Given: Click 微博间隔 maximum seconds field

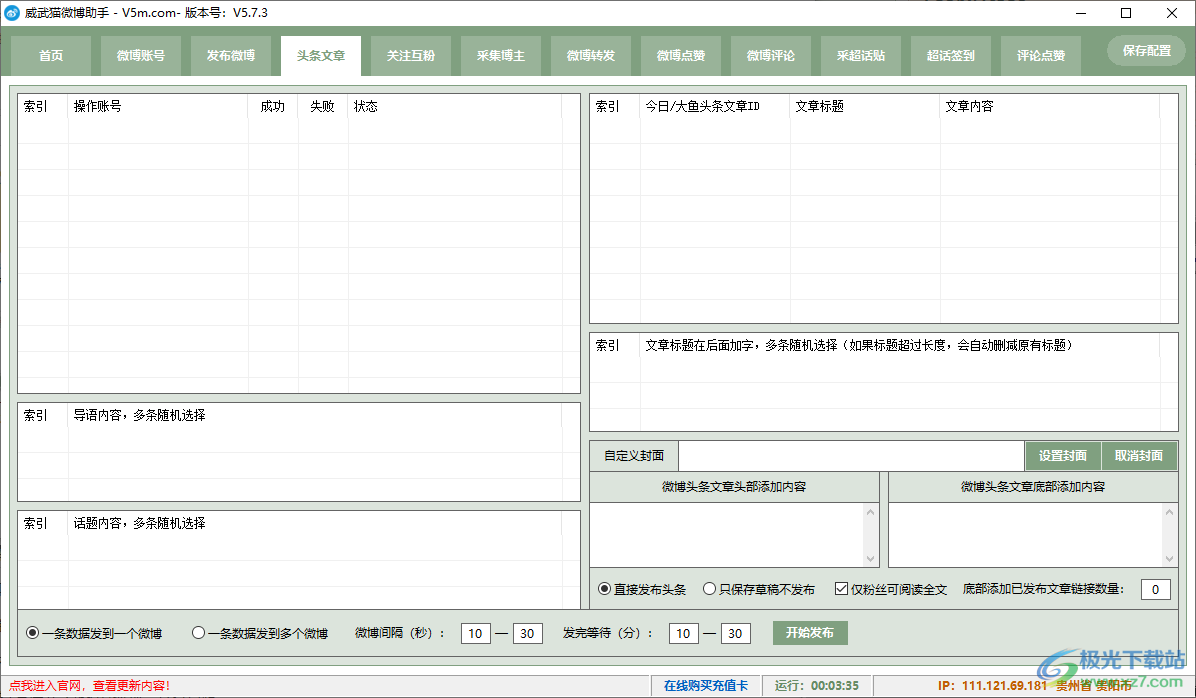Looking at the screenshot, I should coord(527,633).
